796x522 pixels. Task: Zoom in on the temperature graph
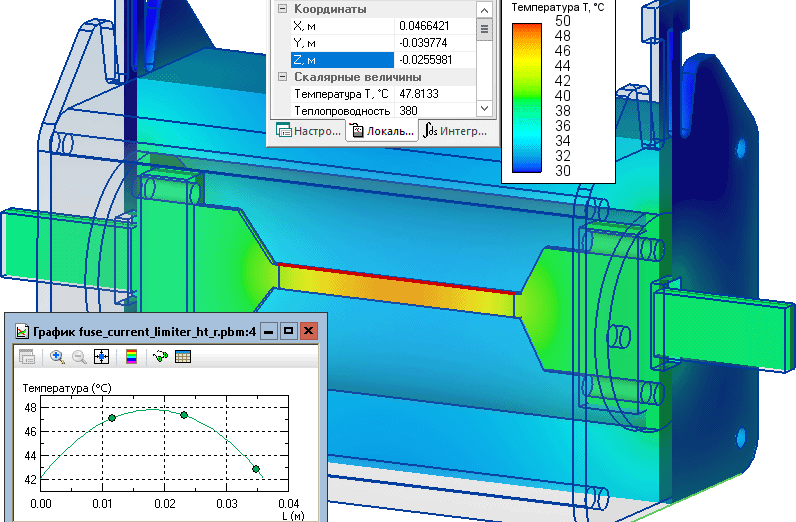tap(57, 357)
